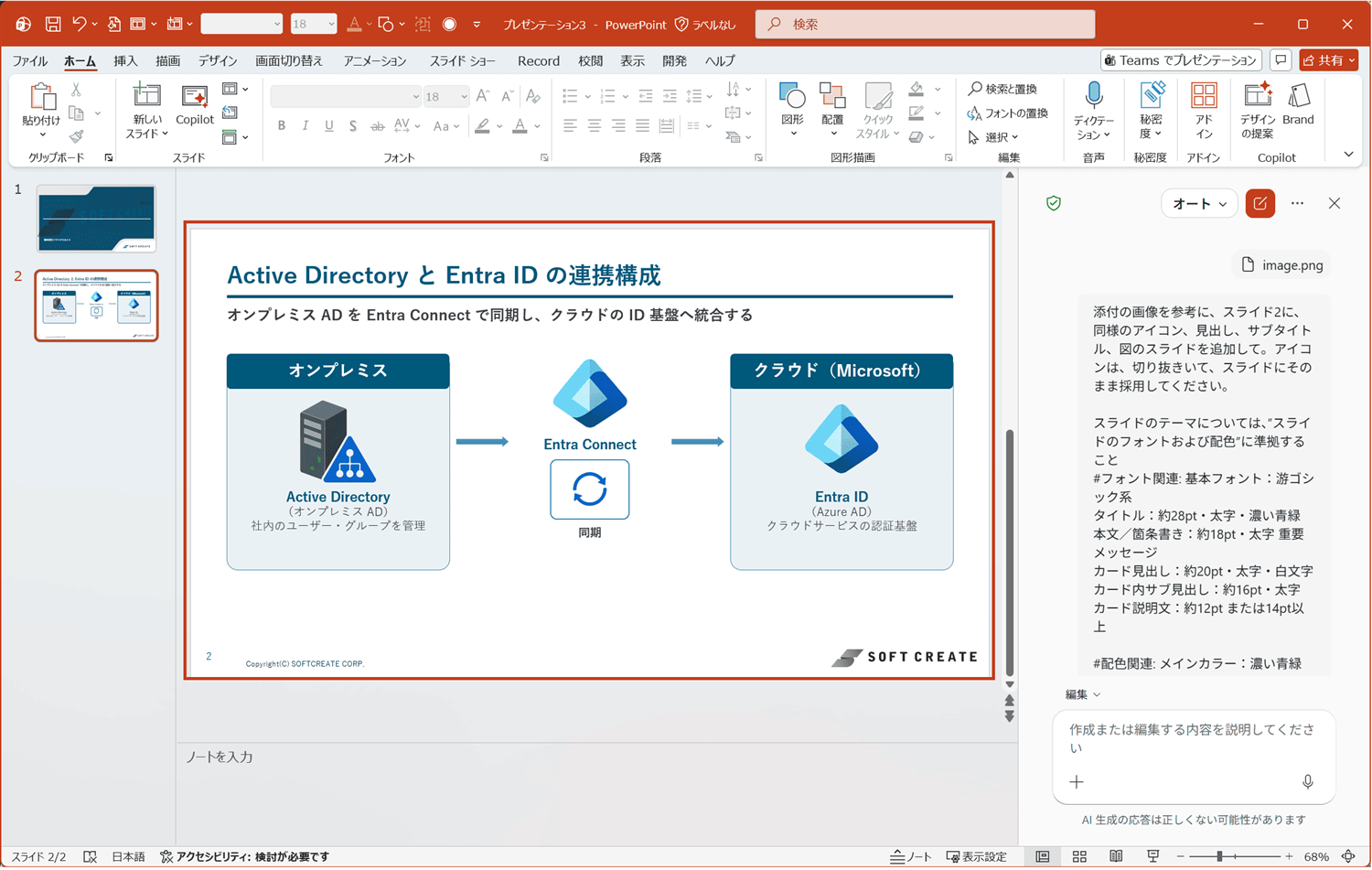The width and height of the screenshot is (1372, 870).
Task: Decrease the font size
Action: (x=507, y=96)
